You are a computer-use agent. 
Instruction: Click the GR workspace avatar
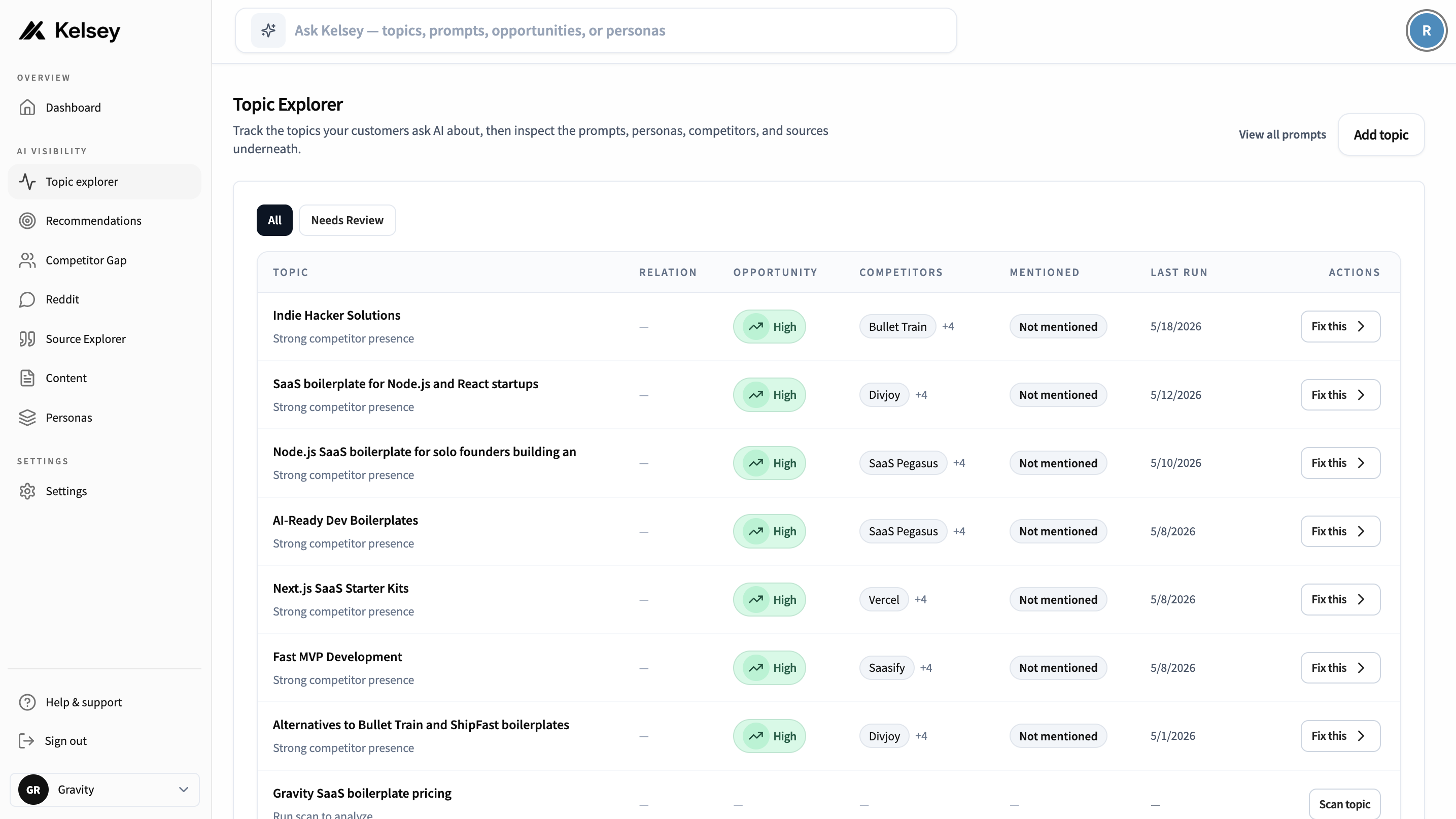(x=33, y=790)
